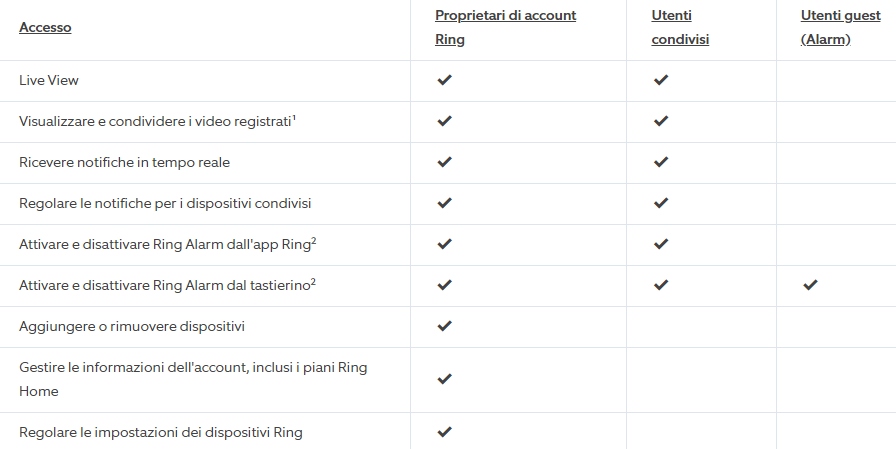Click owner checkmark for Visualizzare e condividere video

point(444,121)
